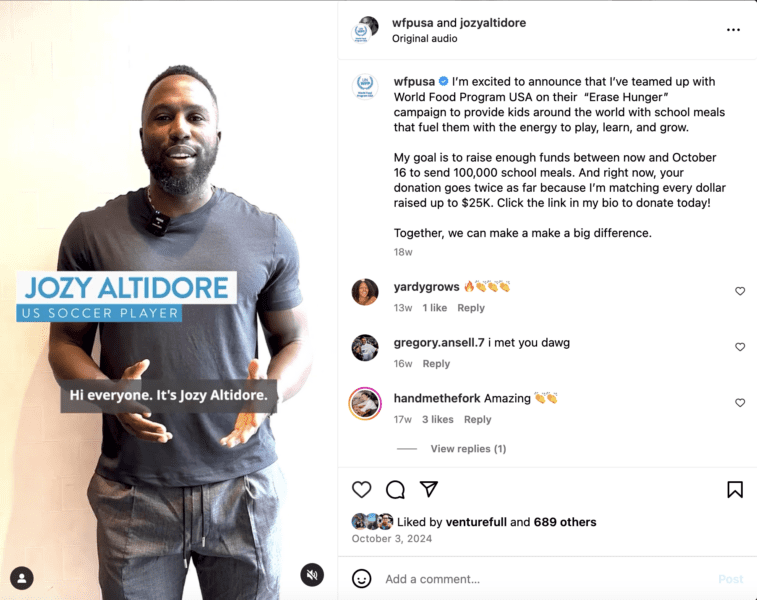Open wfpusa profile picture in caption
The image size is (757, 600).
click(364, 87)
